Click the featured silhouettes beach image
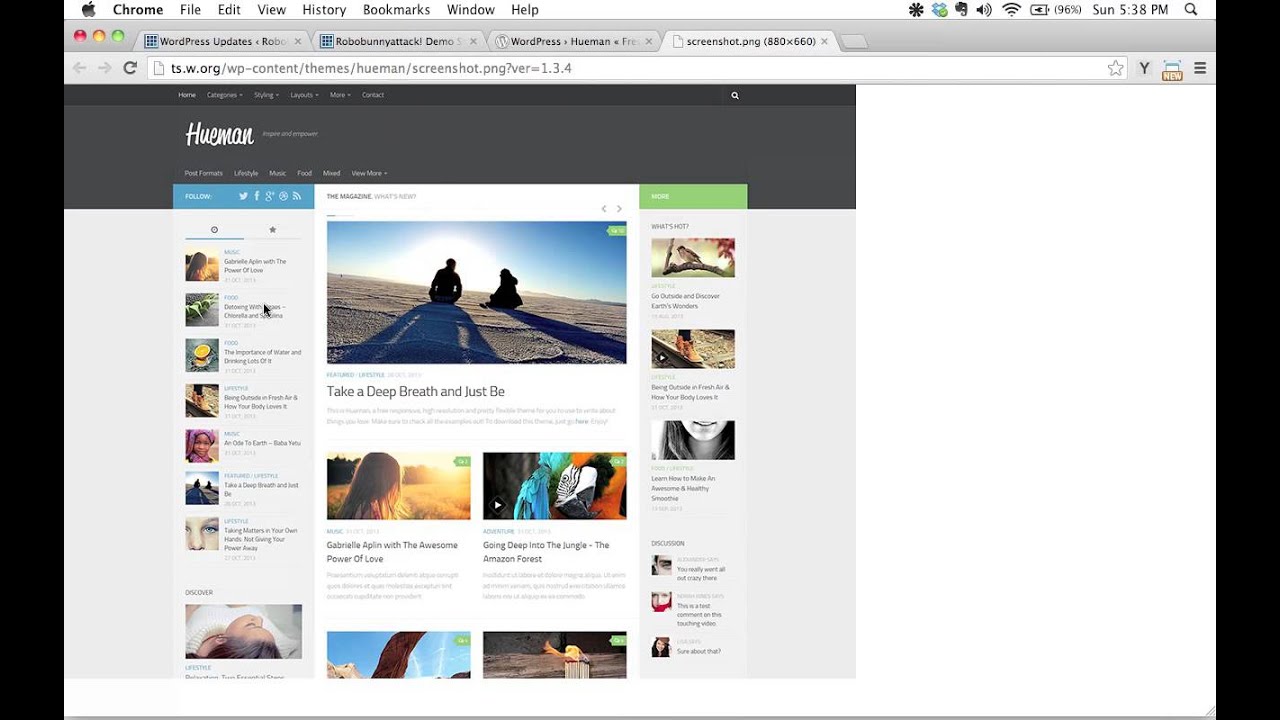 [476, 292]
